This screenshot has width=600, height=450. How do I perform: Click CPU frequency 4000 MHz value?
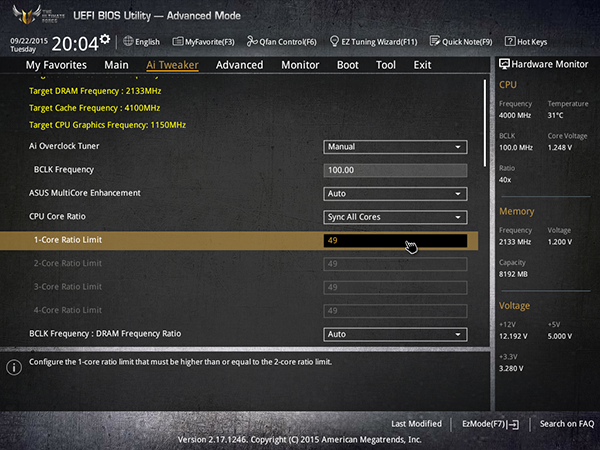[515, 115]
